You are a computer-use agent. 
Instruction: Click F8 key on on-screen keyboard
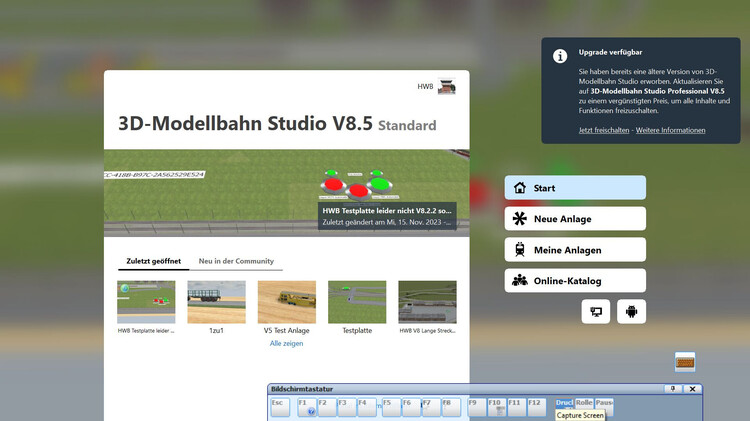click(451, 407)
